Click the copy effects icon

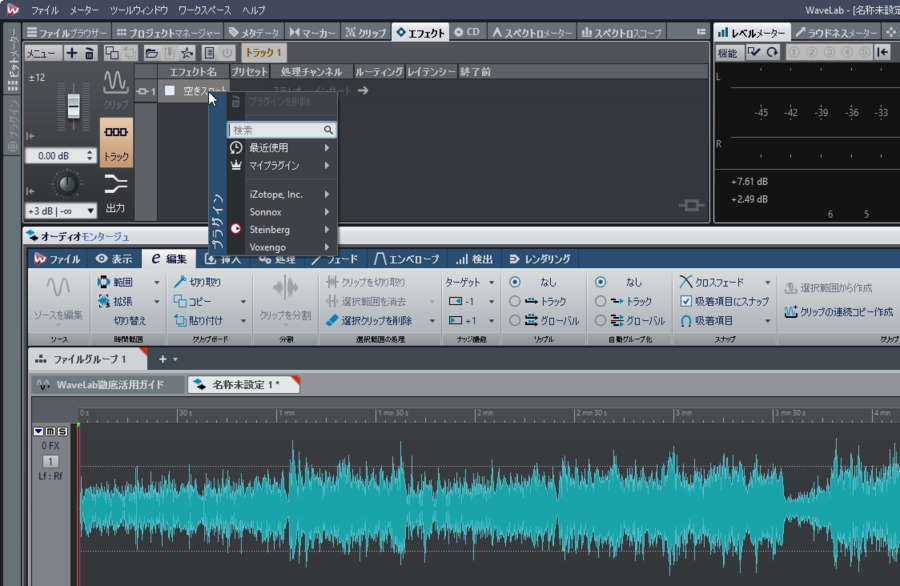(112, 53)
